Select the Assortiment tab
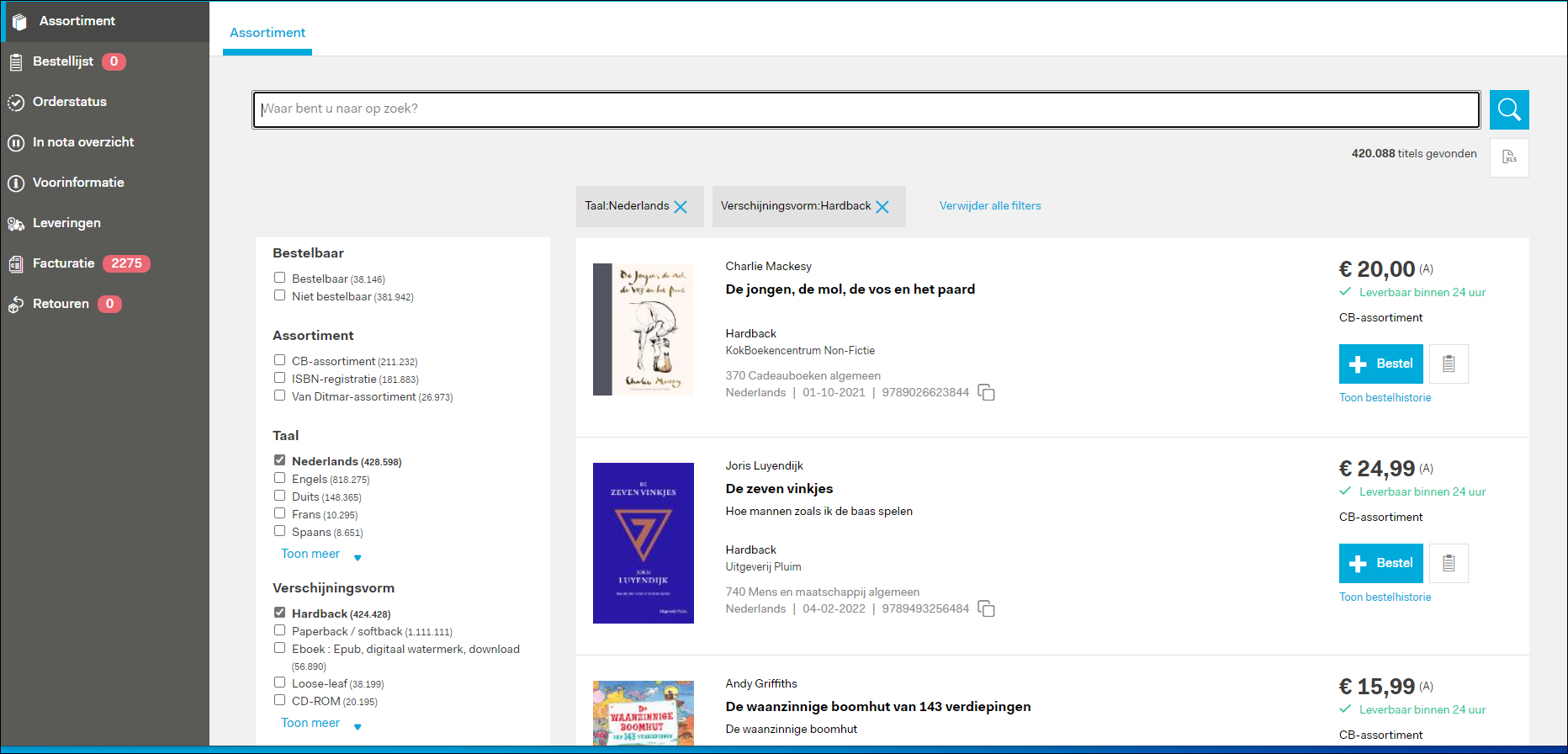This screenshot has width=1568, height=754. 268,33
